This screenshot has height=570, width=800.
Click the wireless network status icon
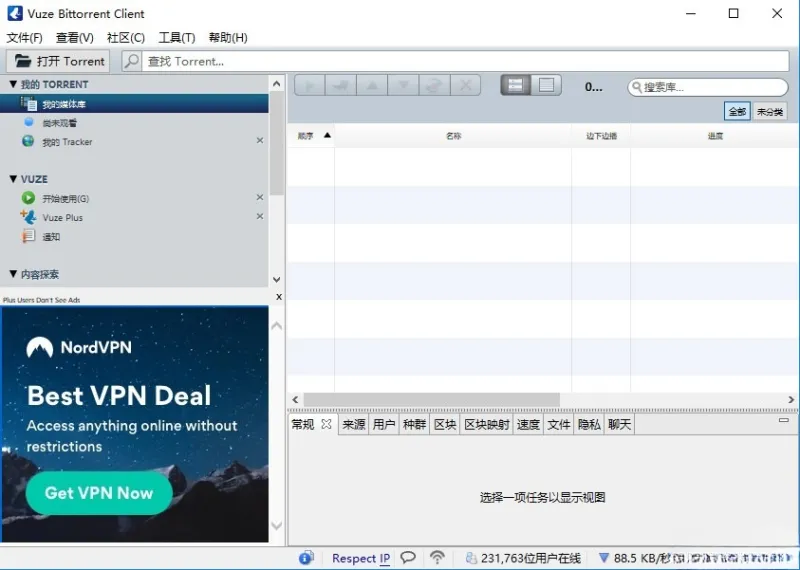coord(437,557)
